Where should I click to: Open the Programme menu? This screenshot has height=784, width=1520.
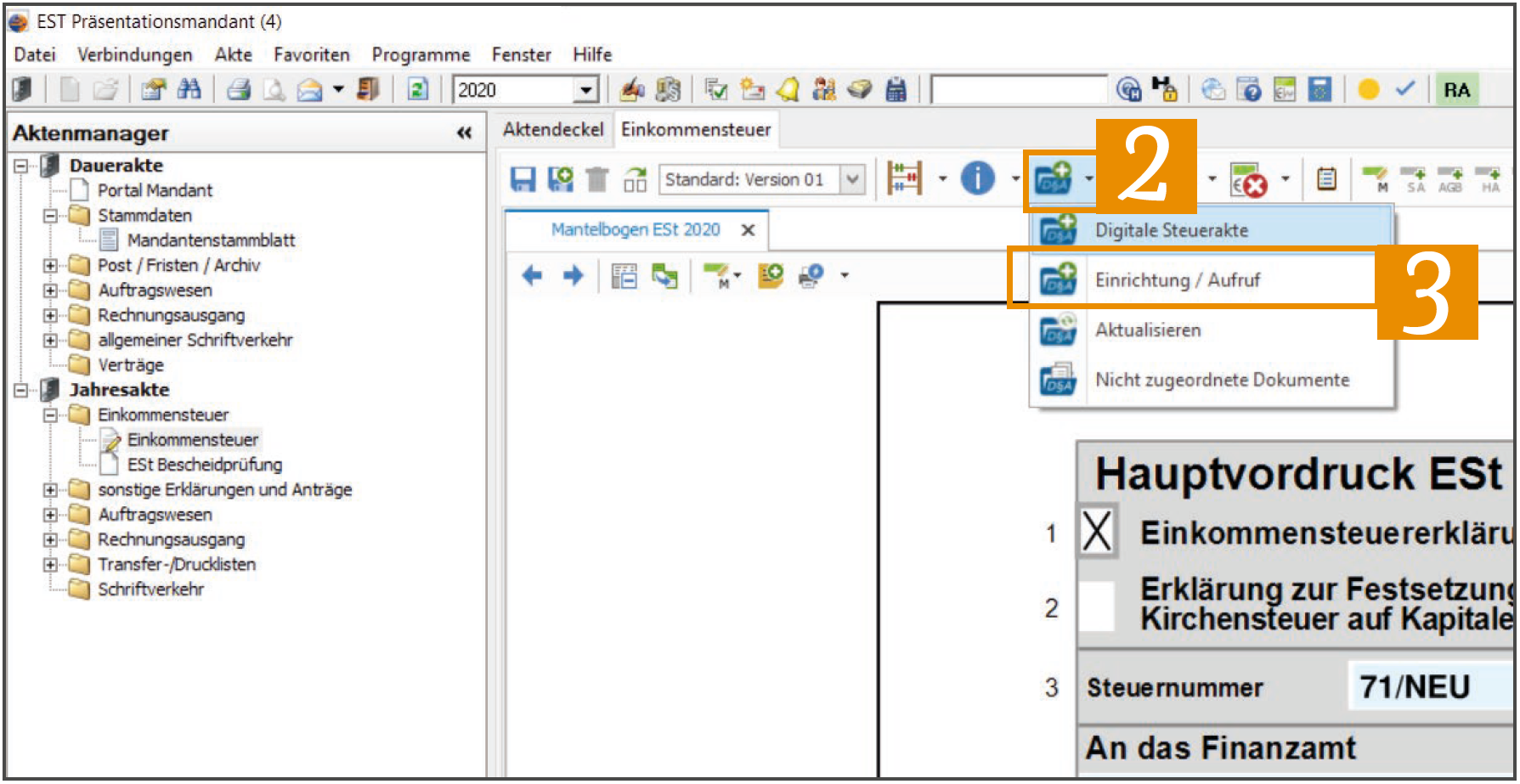[421, 54]
